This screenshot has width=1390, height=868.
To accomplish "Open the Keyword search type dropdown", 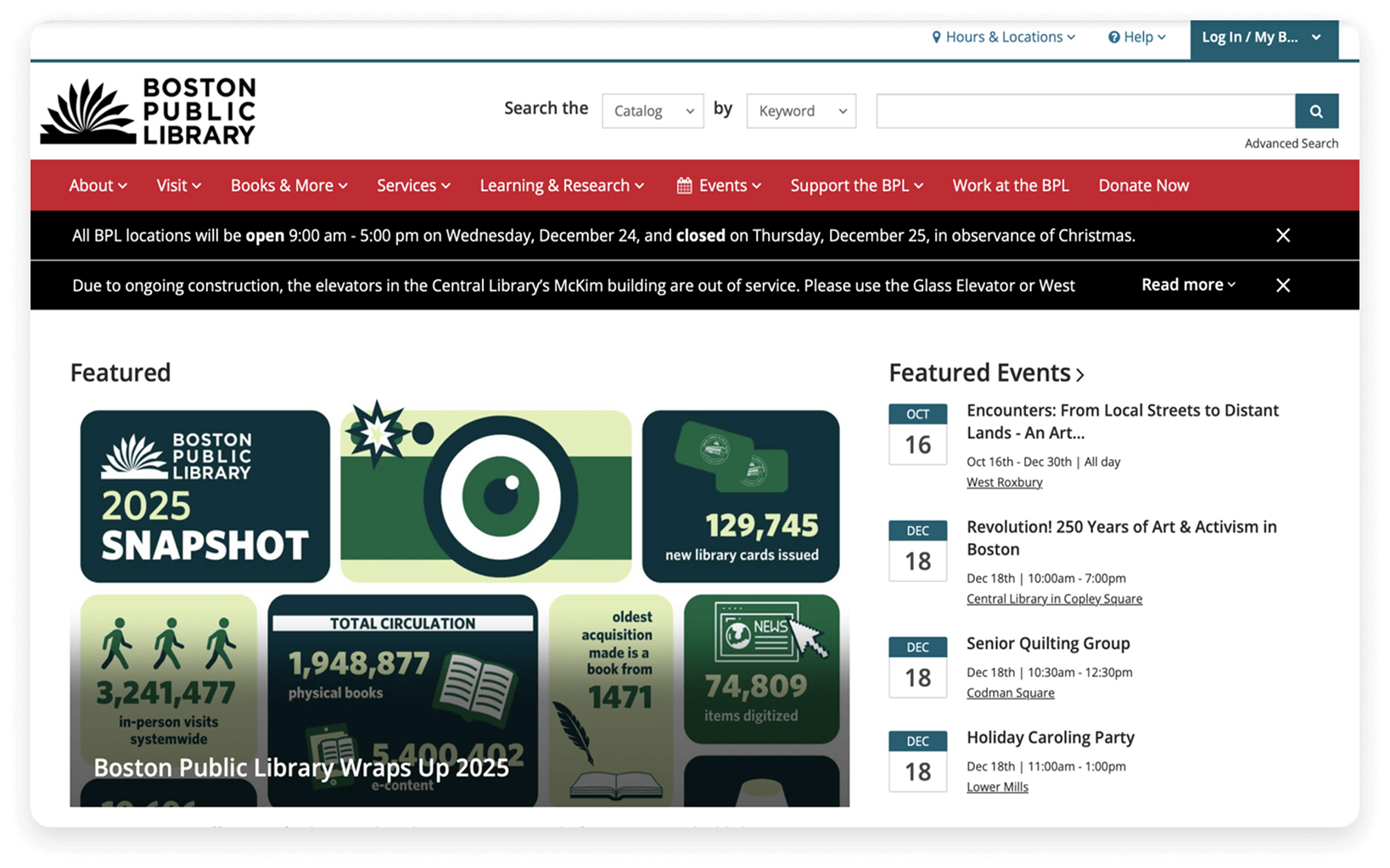I will [800, 111].
